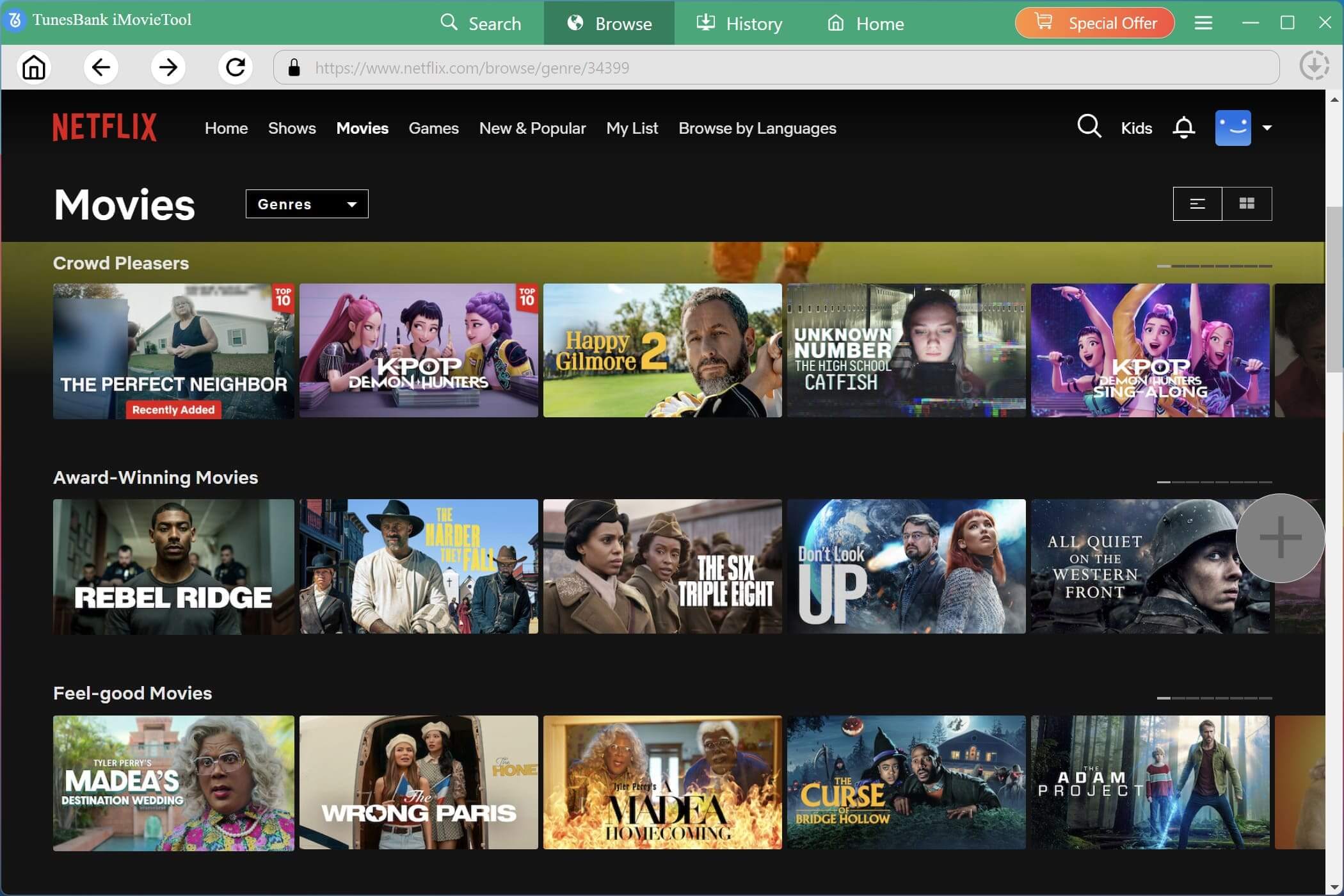Open the Browse by Languages dropdown
The width and height of the screenshot is (1344, 896).
coord(757,128)
